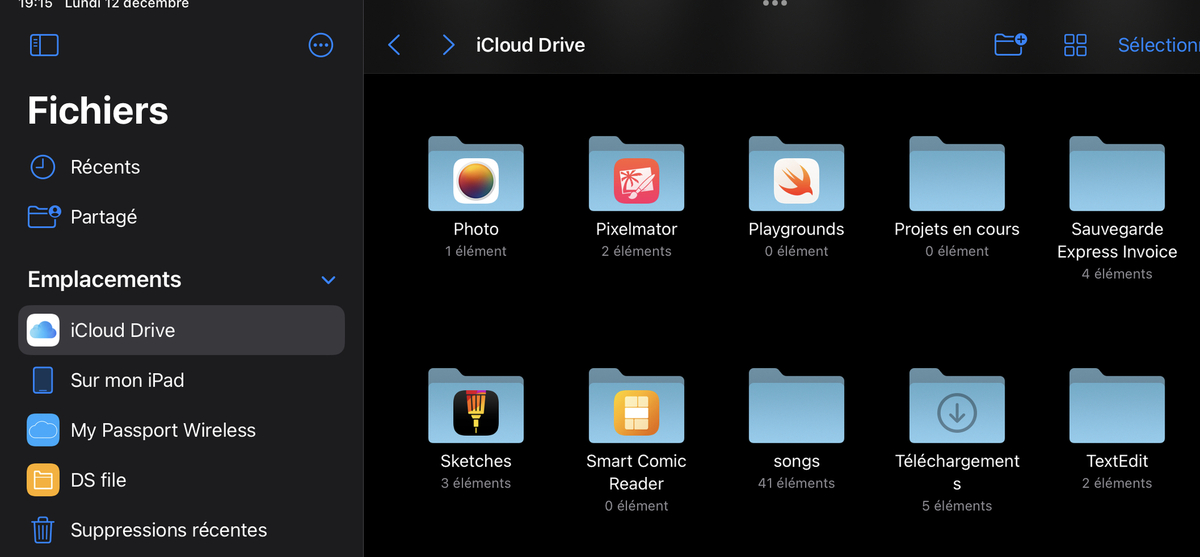Click '5 éléments' under Téléchargements
Image resolution: width=1200 pixels, height=557 pixels.
pos(957,506)
